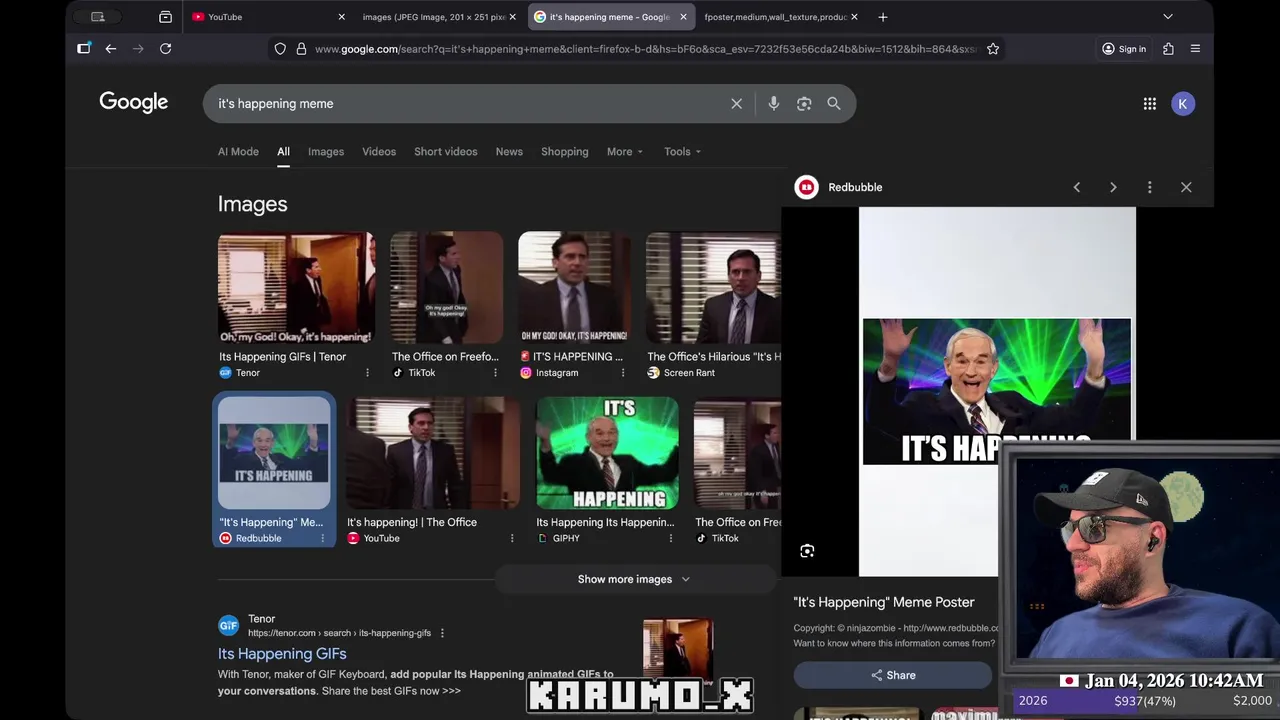
Task: Open Google apps grid icon
Action: tap(1150, 104)
